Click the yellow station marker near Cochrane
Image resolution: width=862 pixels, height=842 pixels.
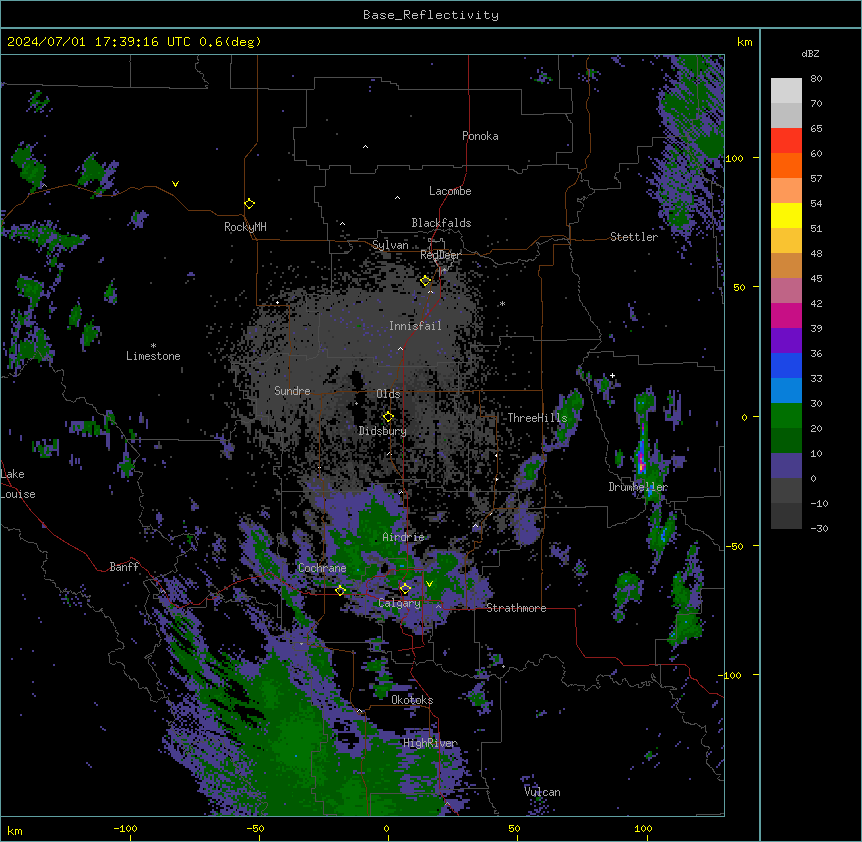pos(340,590)
